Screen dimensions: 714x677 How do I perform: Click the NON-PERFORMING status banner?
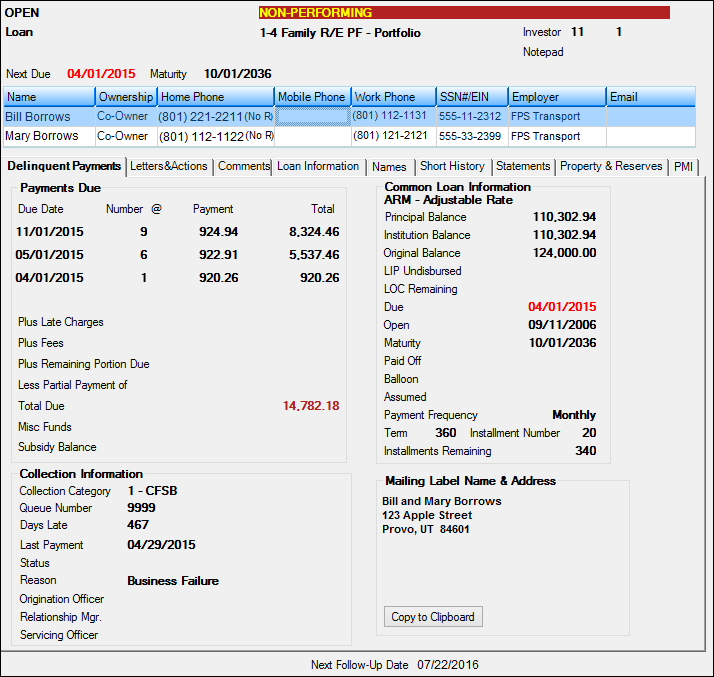click(464, 13)
